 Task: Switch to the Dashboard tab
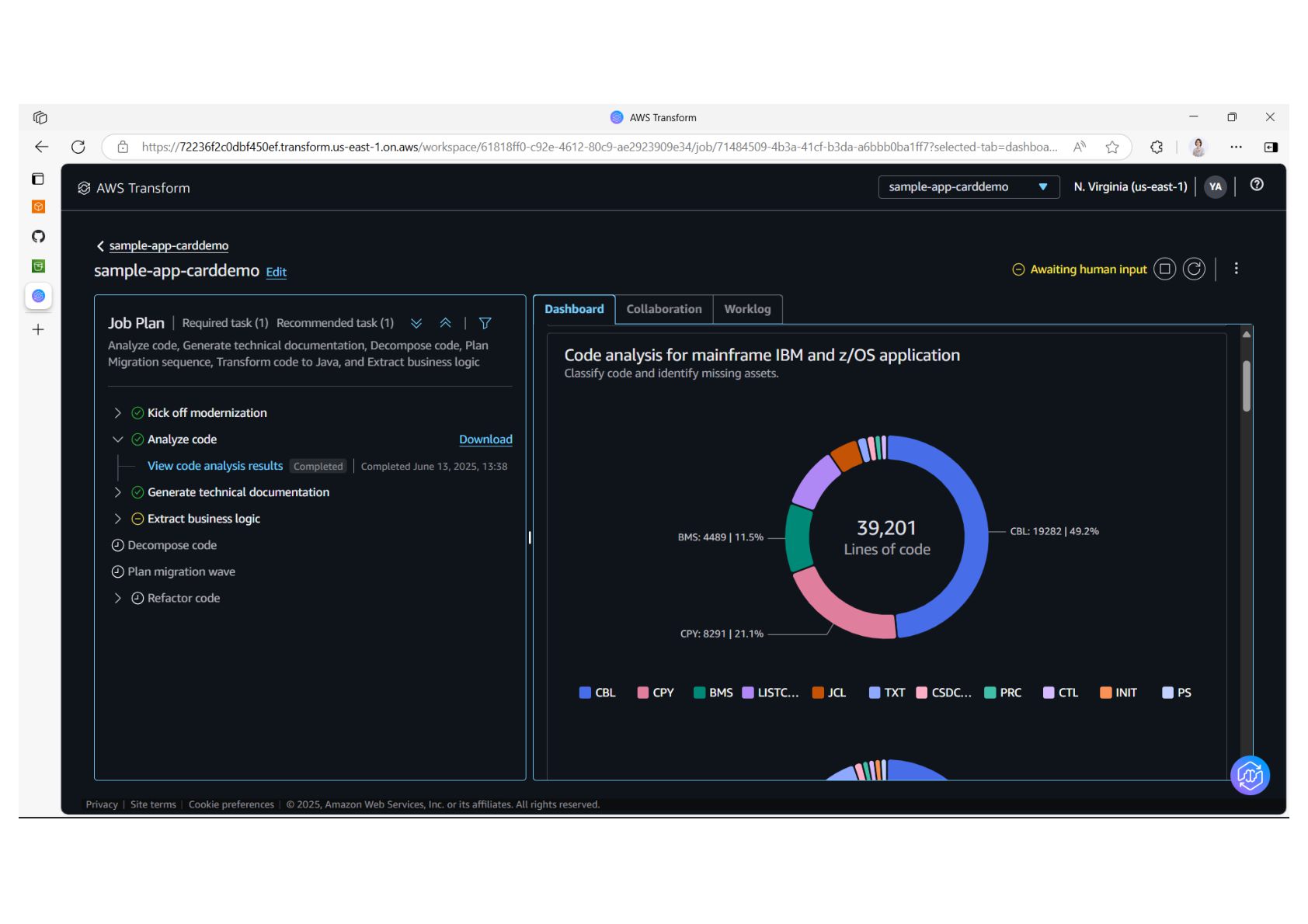point(574,309)
